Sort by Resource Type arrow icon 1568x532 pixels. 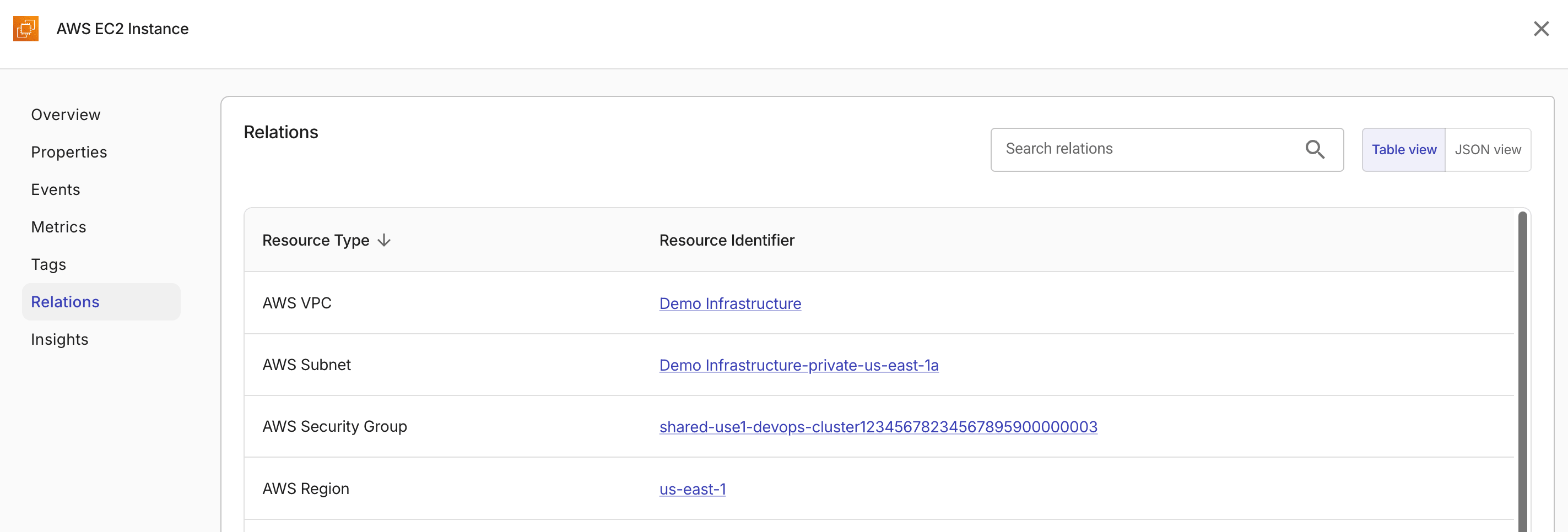[x=384, y=241]
